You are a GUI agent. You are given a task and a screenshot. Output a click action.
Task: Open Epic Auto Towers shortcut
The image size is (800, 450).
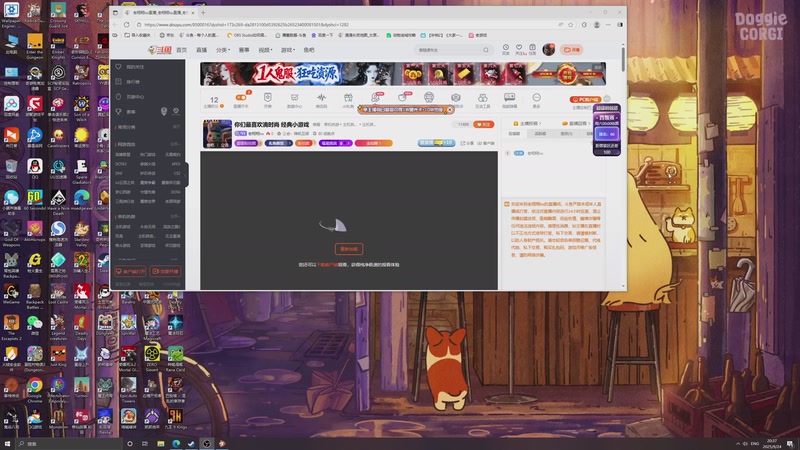pyautogui.click(x=128, y=390)
